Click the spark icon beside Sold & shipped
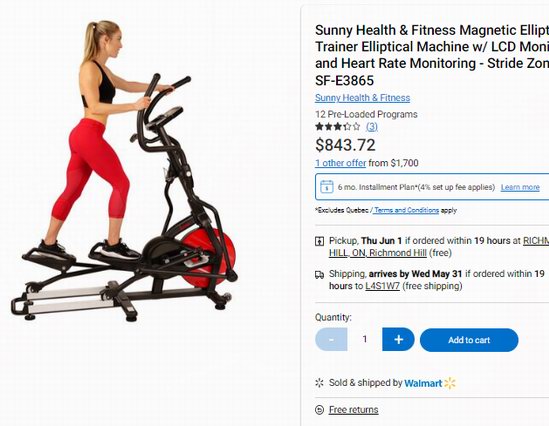This screenshot has width=549, height=426. click(319, 383)
